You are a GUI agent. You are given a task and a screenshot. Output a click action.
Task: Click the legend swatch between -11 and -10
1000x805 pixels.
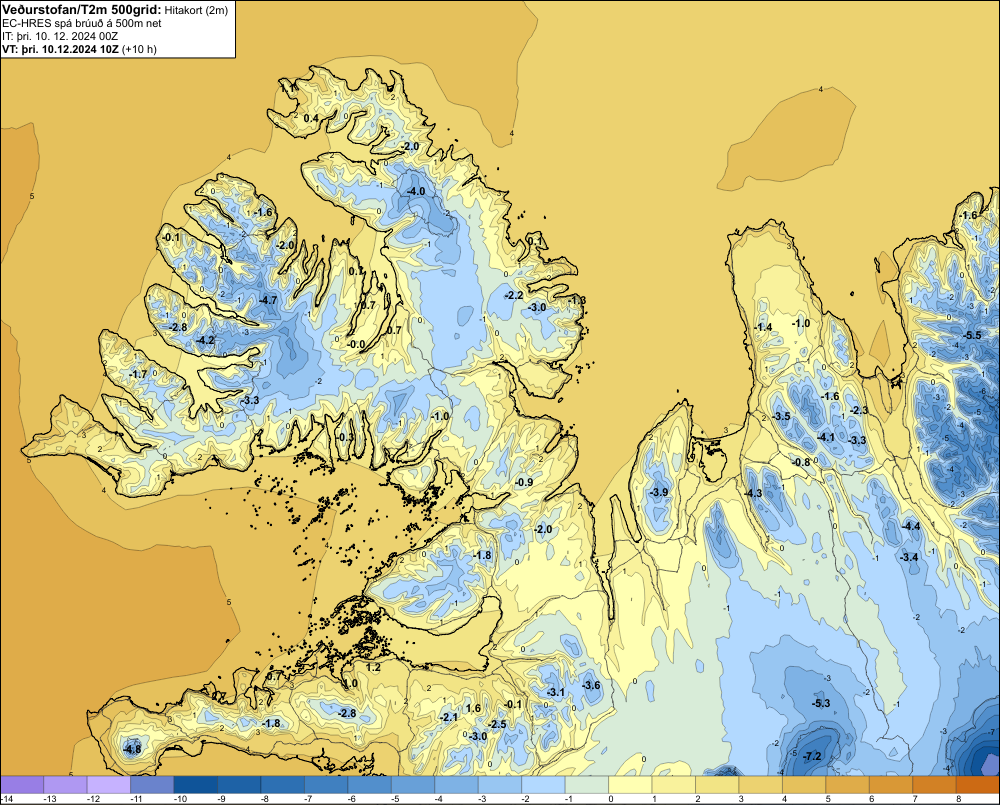coord(152,785)
